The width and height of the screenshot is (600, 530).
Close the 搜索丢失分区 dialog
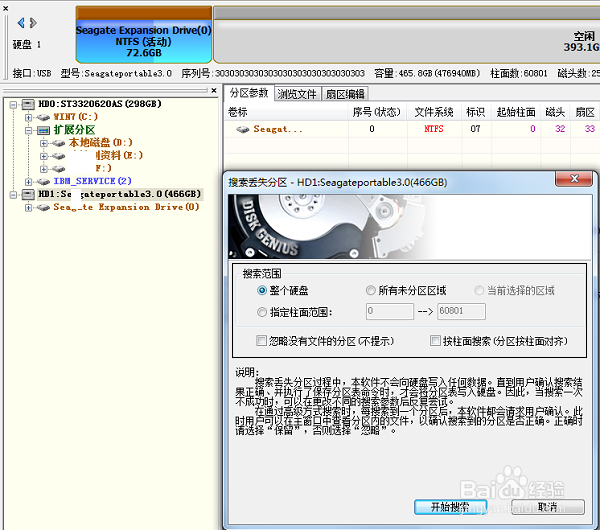point(574,179)
